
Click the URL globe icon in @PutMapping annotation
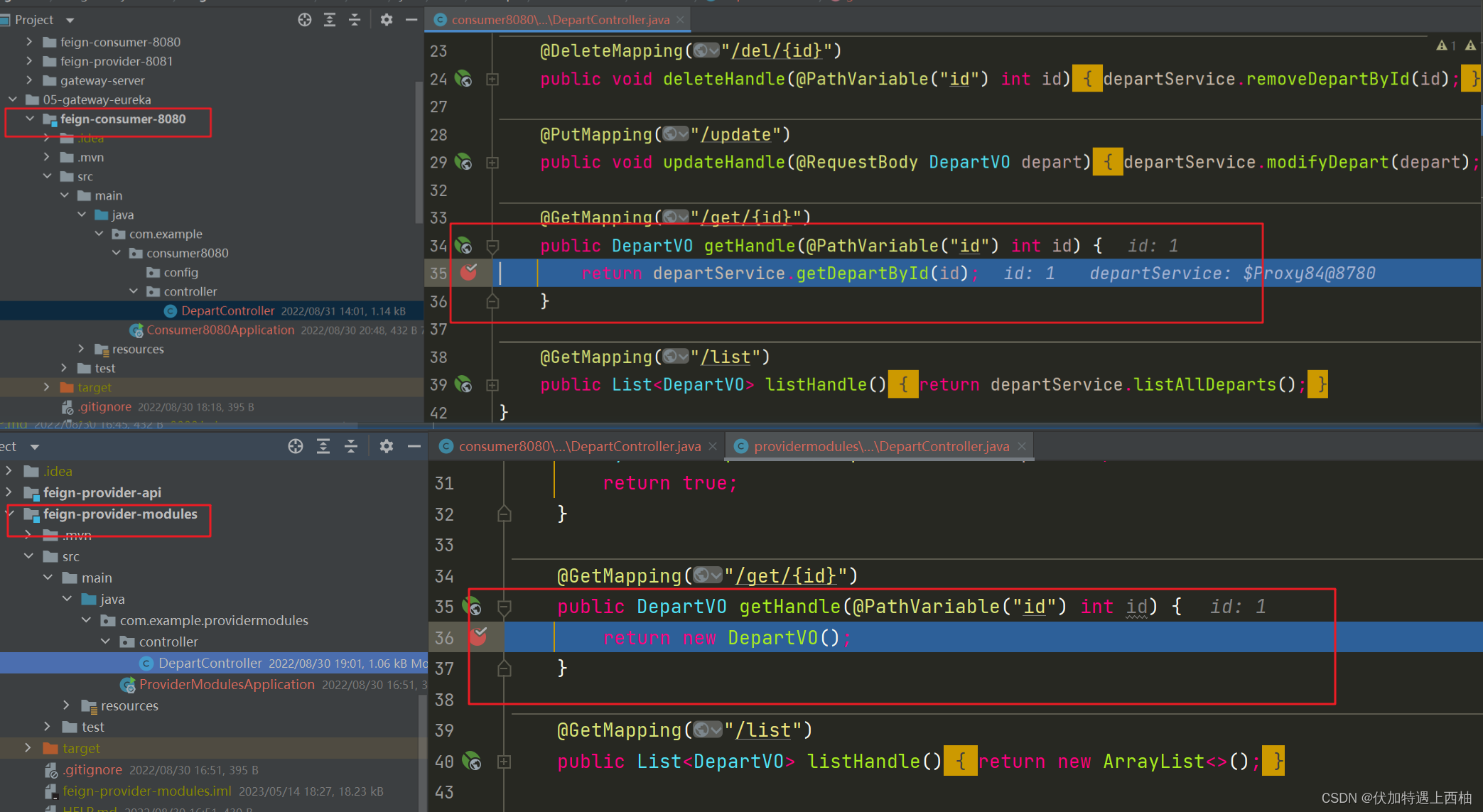(676, 134)
